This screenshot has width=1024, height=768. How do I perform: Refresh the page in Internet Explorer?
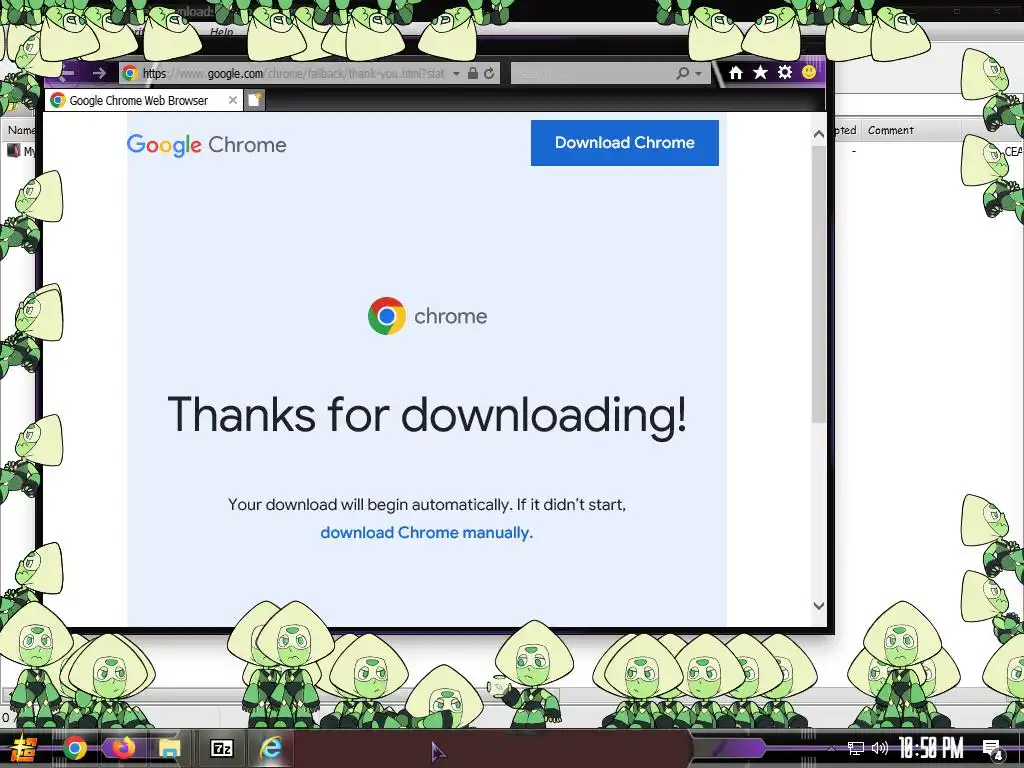489,73
